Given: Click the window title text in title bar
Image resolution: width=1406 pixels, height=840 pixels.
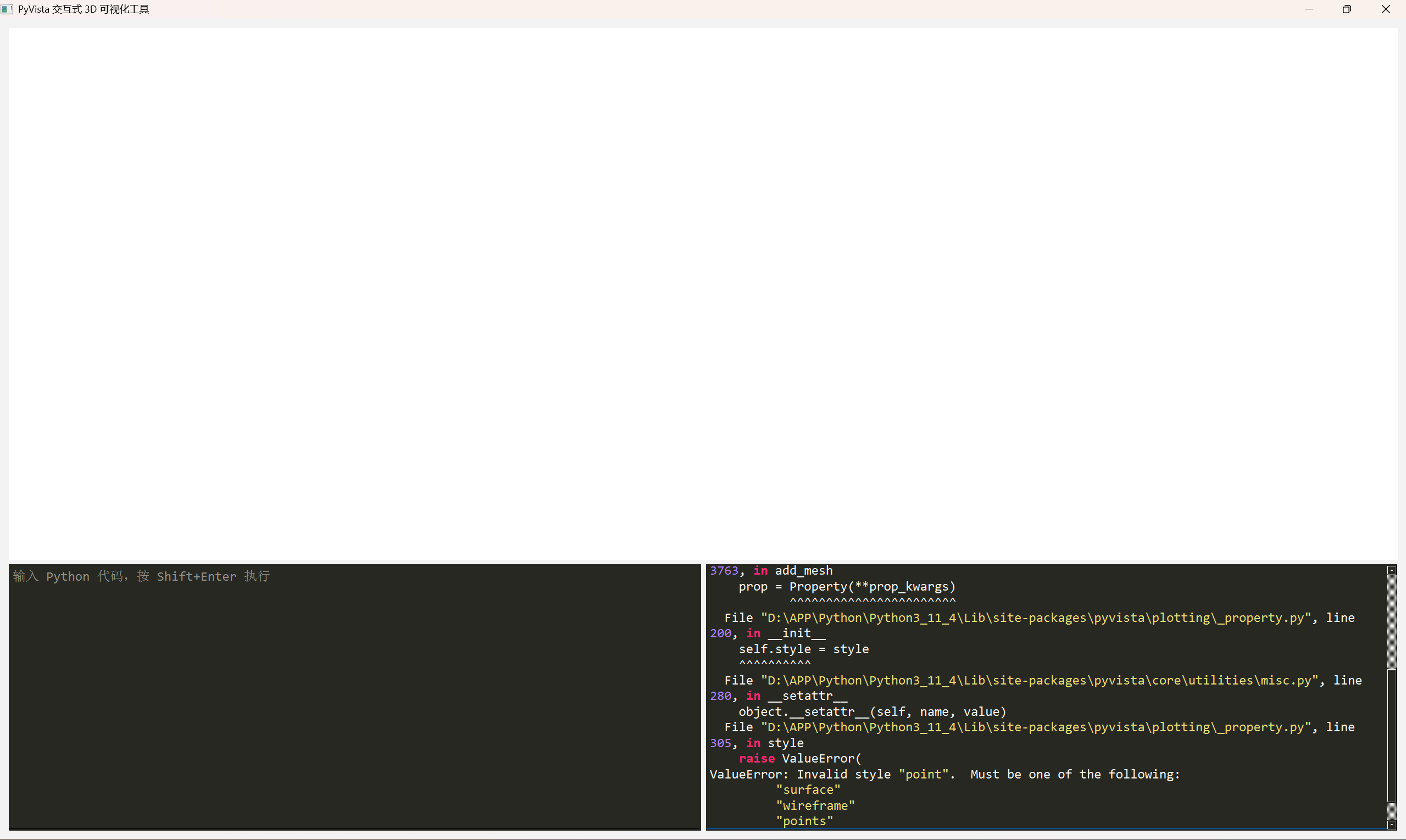Looking at the screenshot, I should click(x=83, y=9).
